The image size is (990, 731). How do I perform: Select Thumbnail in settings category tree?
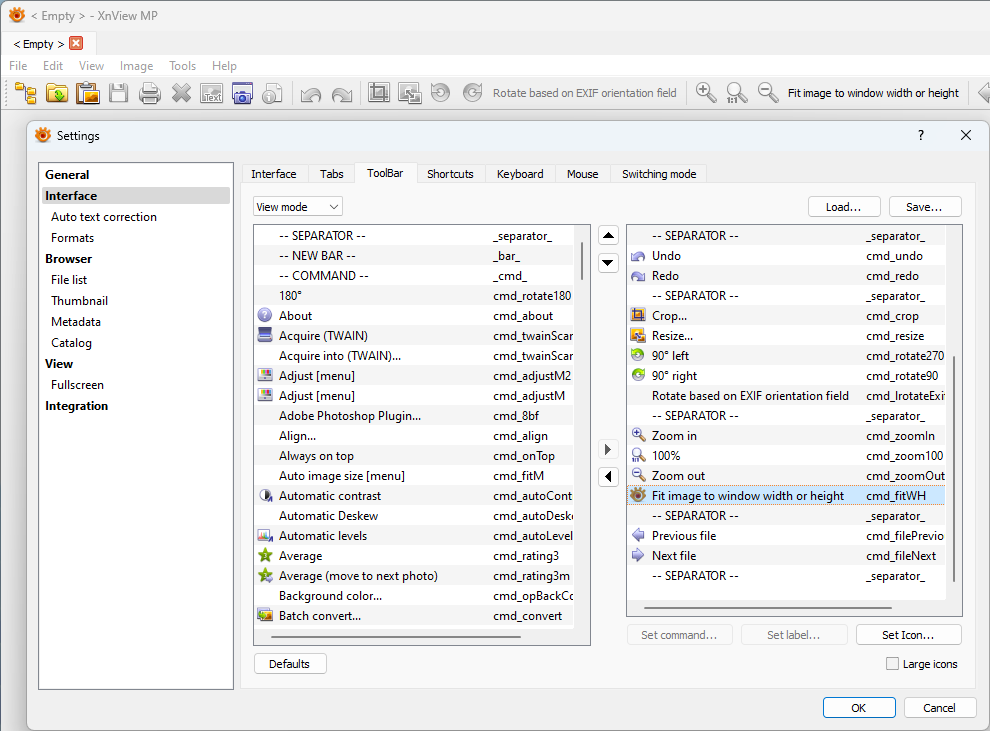(x=80, y=301)
